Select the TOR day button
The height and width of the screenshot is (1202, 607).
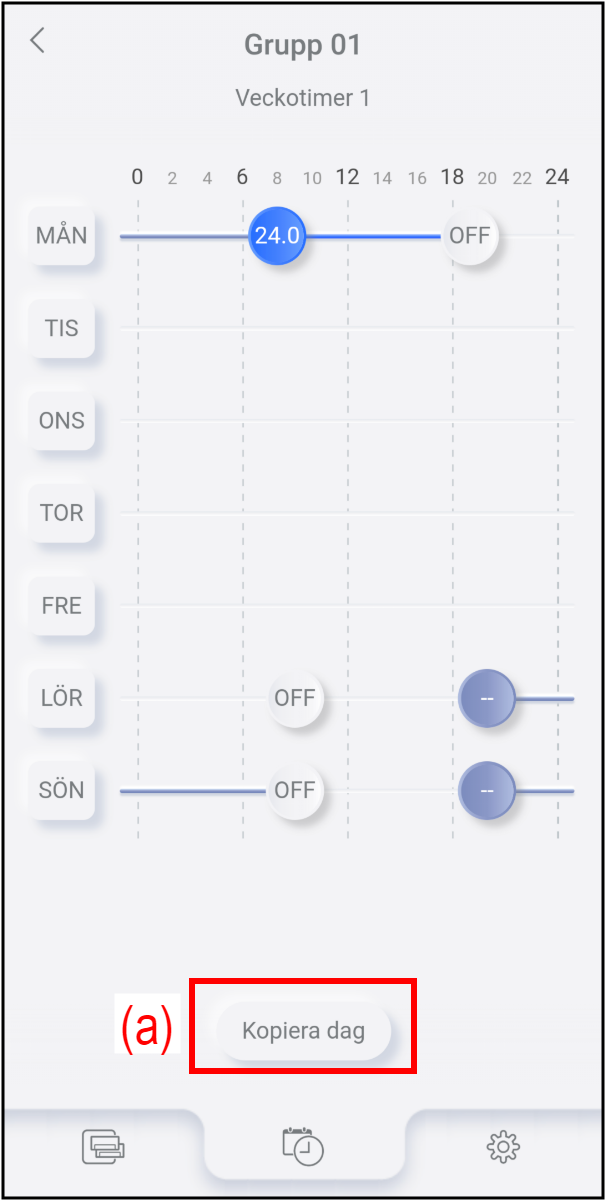(62, 513)
